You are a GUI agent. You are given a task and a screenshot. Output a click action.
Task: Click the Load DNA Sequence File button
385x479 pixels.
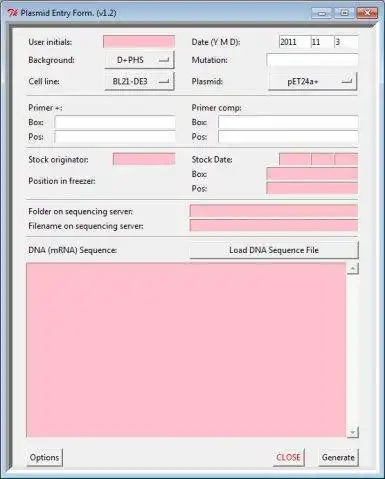tap(274, 250)
